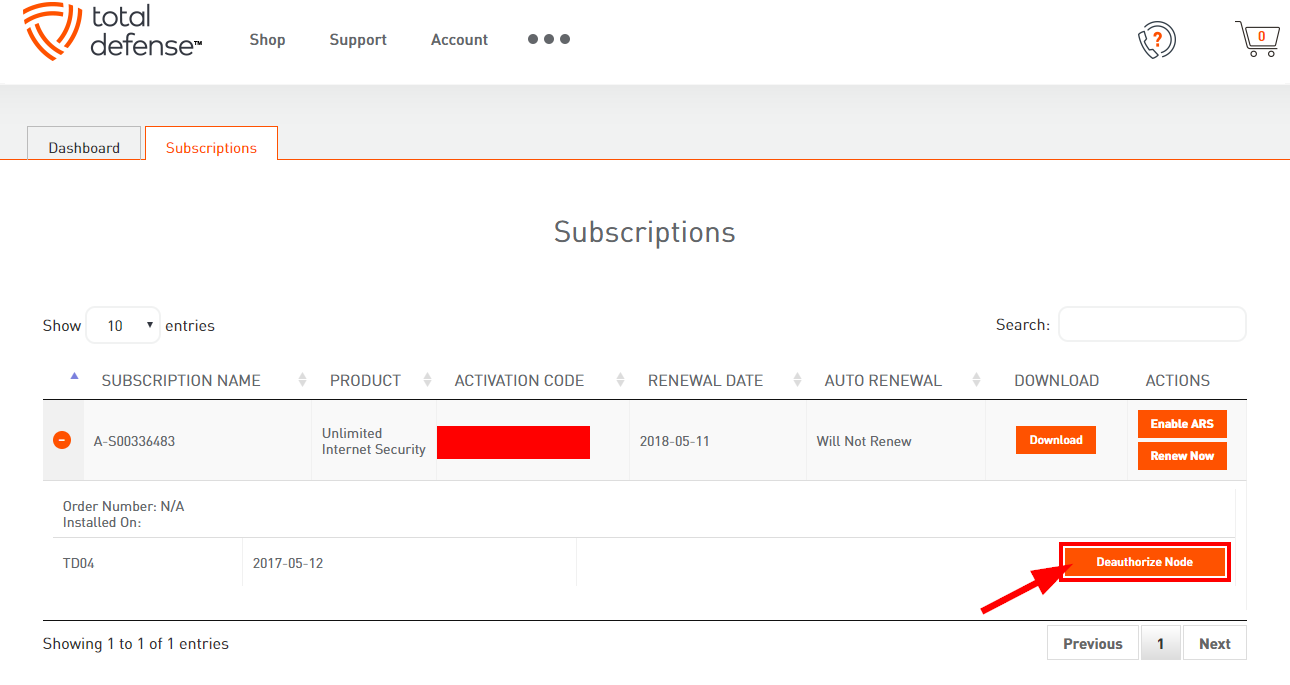The image size is (1290, 685).
Task: Select page 1 in pagination
Action: coord(1160,643)
